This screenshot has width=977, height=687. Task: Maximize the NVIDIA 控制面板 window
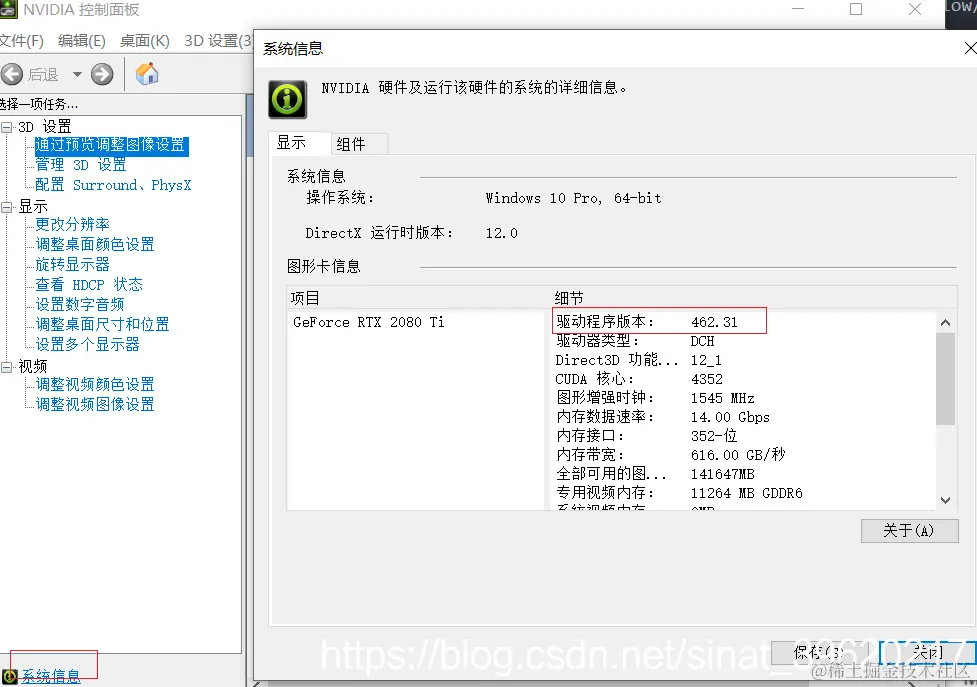[856, 9]
